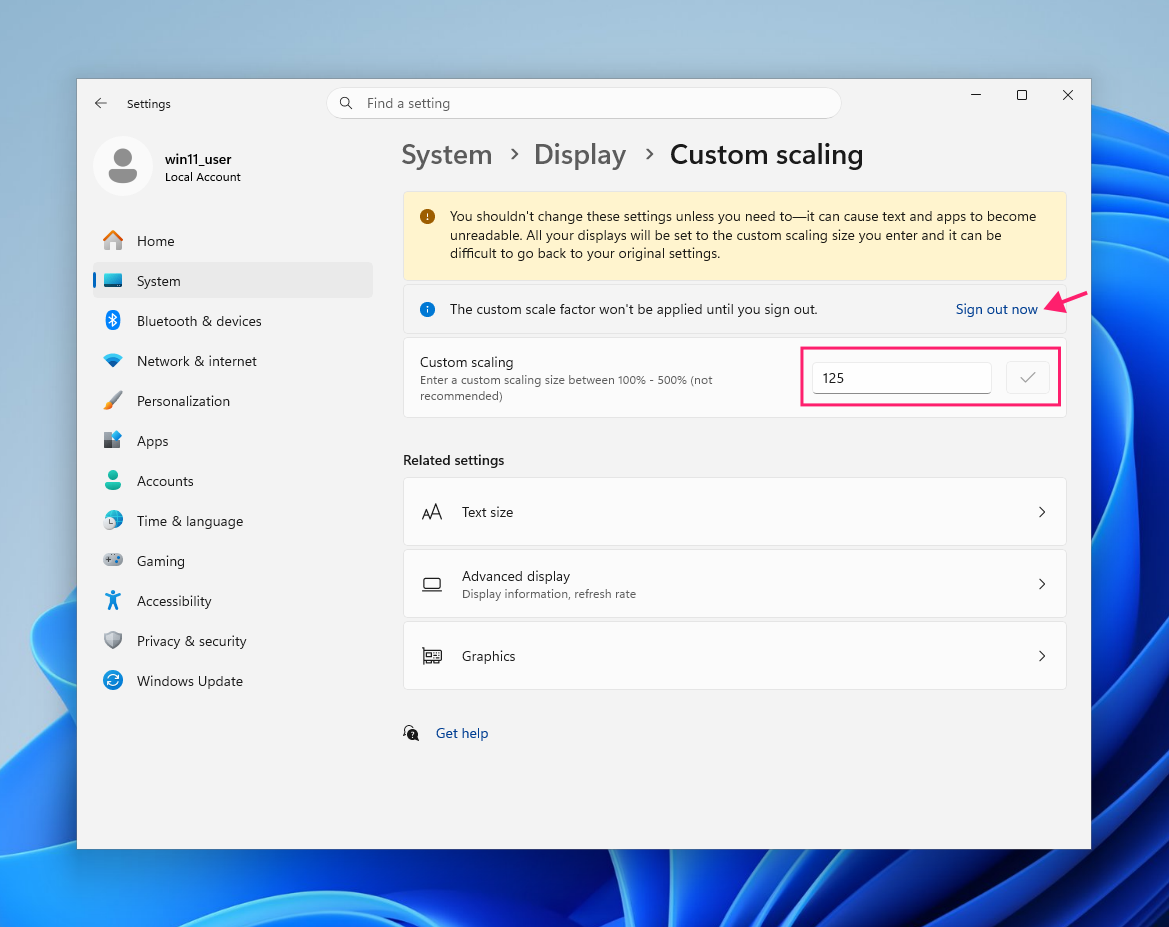Click the Apps icon in sidebar
This screenshot has height=927, width=1169.
pyautogui.click(x=113, y=441)
